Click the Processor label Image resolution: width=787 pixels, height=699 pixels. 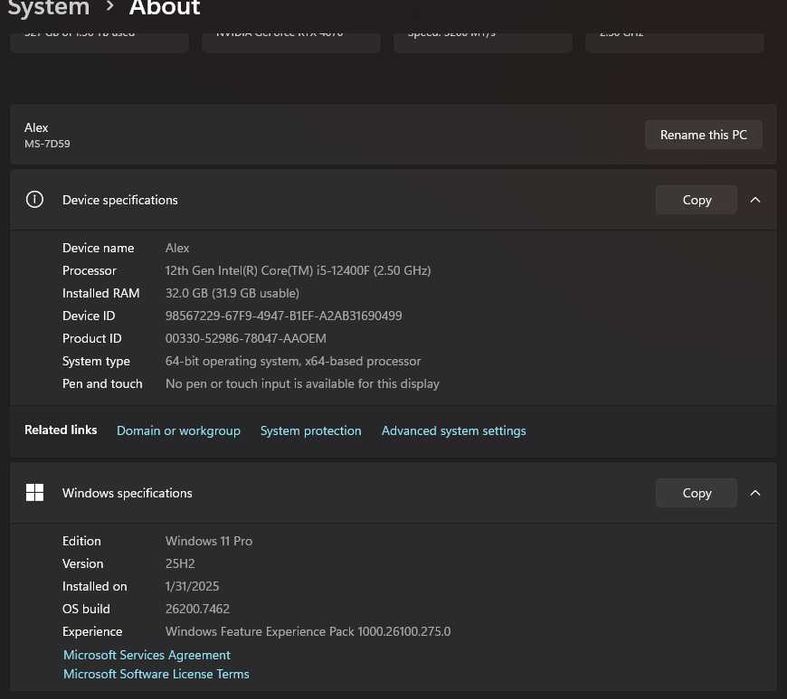tap(89, 270)
